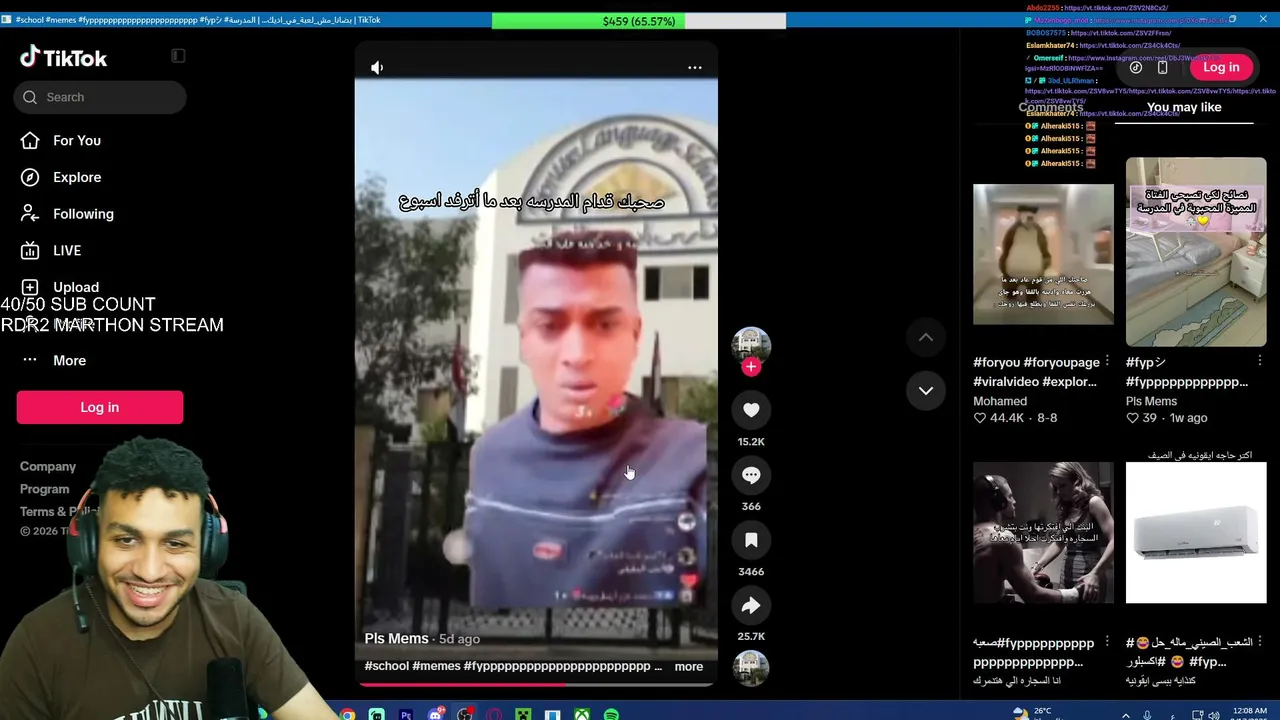The image size is (1280, 720).
Task: Click the 44.4K likes heart icon
Action: (980, 418)
